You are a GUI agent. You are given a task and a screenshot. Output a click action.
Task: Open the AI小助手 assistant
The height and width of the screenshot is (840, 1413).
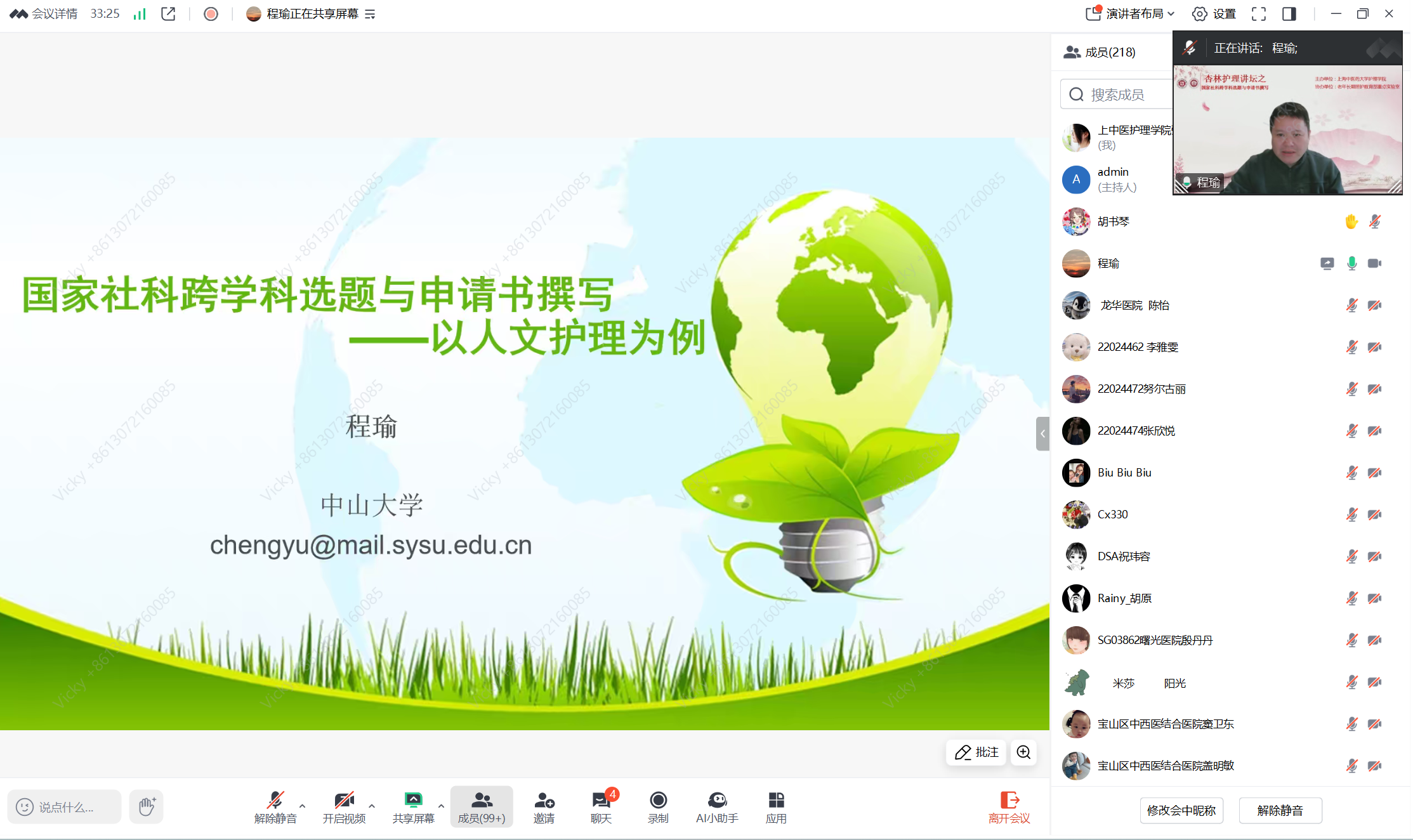click(x=717, y=806)
